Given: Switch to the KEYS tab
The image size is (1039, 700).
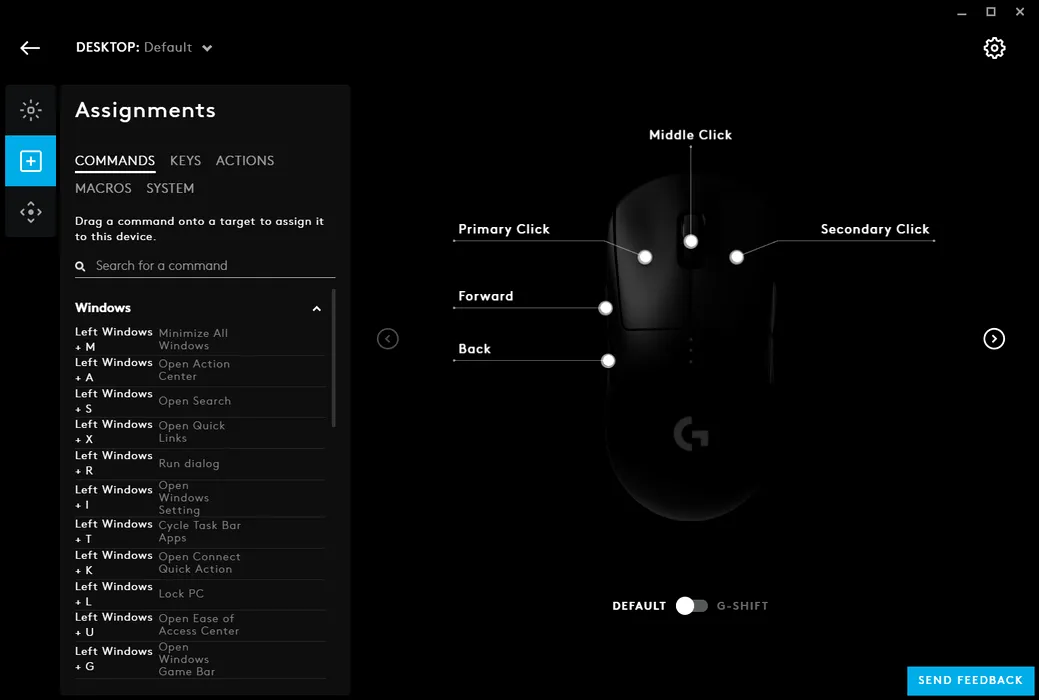Looking at the screenshot, I should tap(185, 160).
